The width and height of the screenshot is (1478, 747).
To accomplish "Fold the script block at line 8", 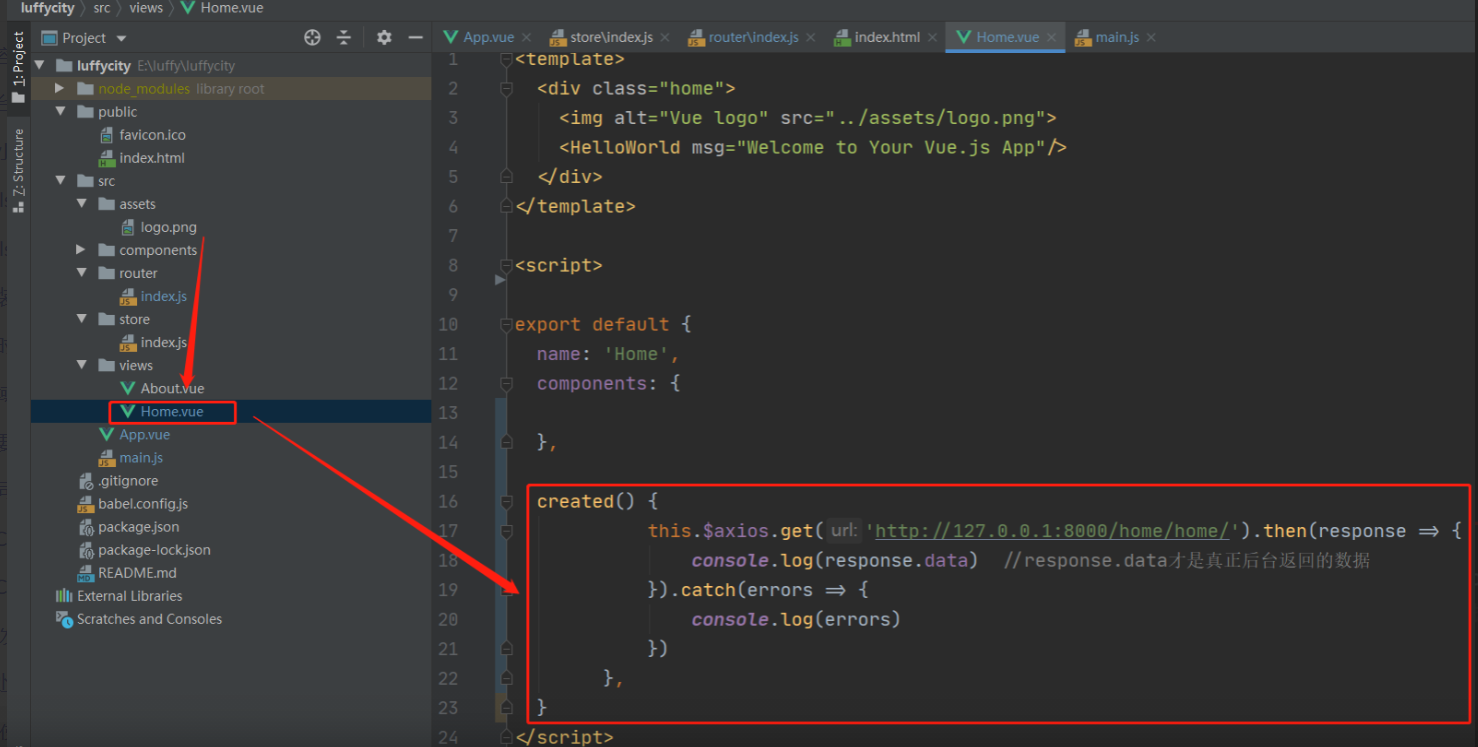I will (506, 265).
